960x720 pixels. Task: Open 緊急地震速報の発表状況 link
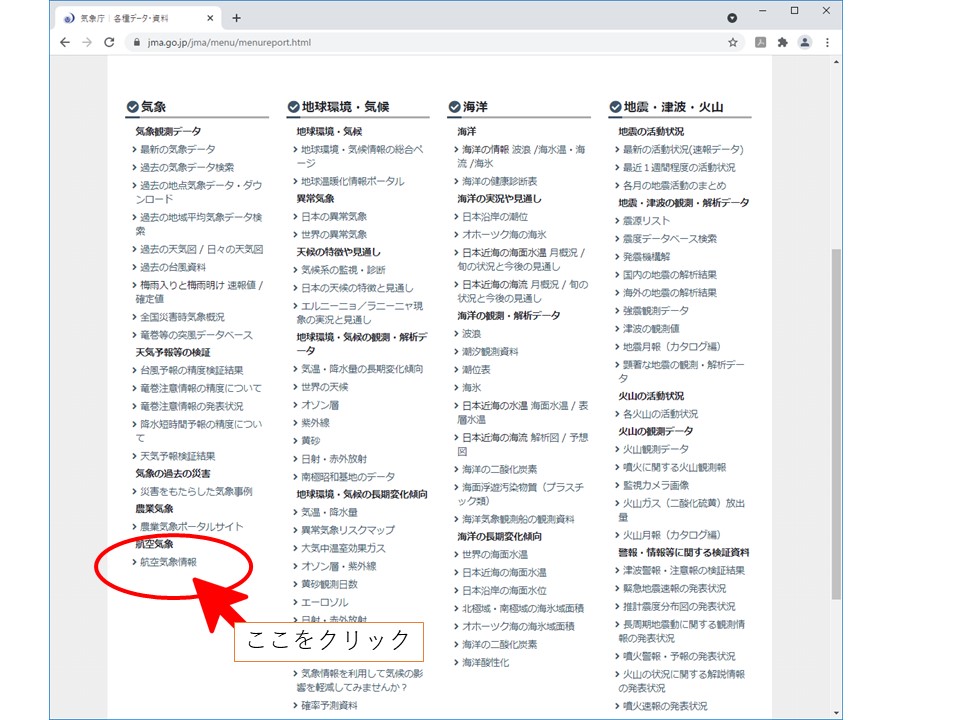674,588
